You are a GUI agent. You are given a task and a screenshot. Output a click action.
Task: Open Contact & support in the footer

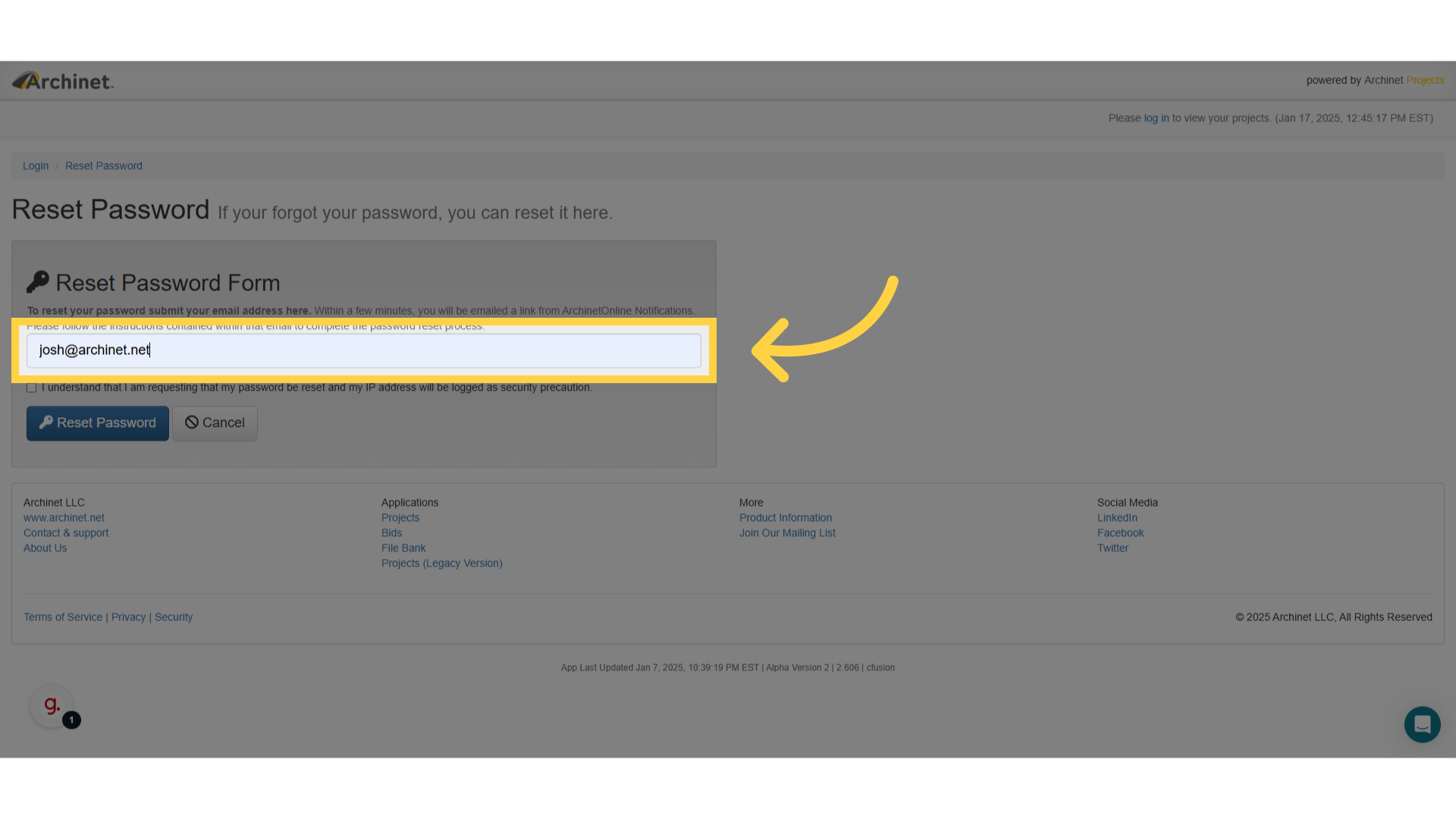[x=65, y=532]
